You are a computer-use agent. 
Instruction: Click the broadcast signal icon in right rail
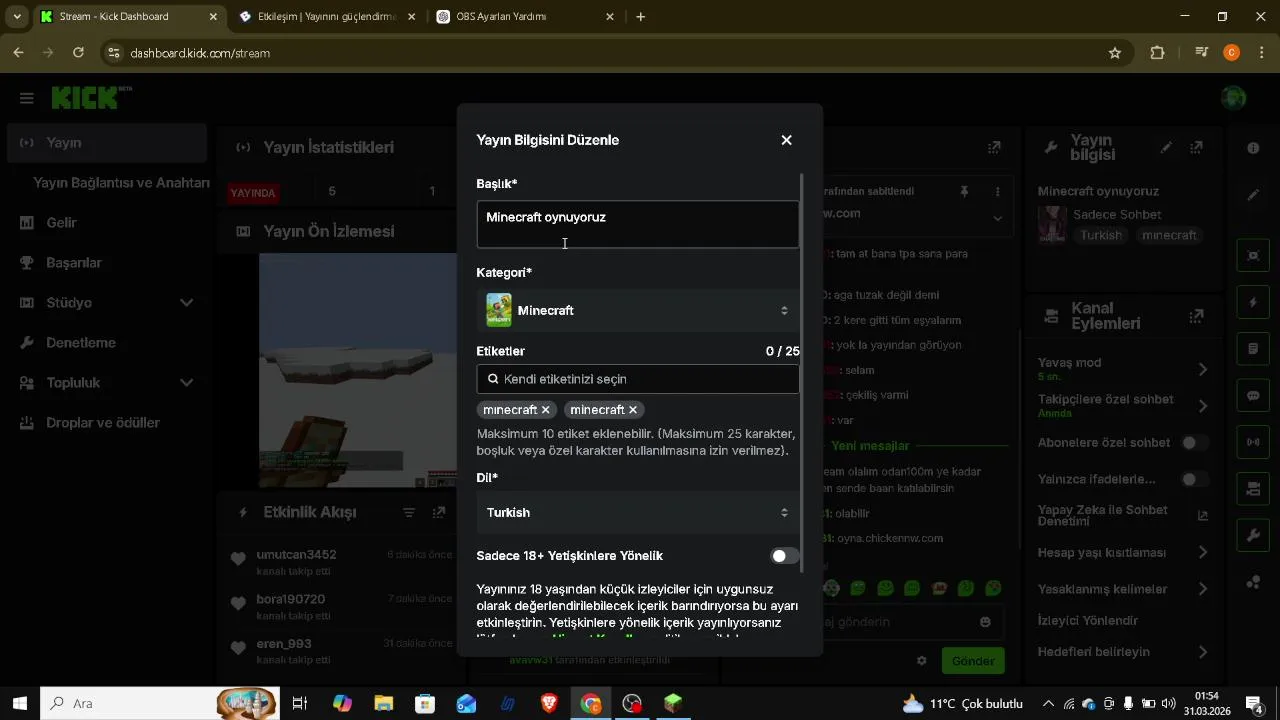[1253, 442]
